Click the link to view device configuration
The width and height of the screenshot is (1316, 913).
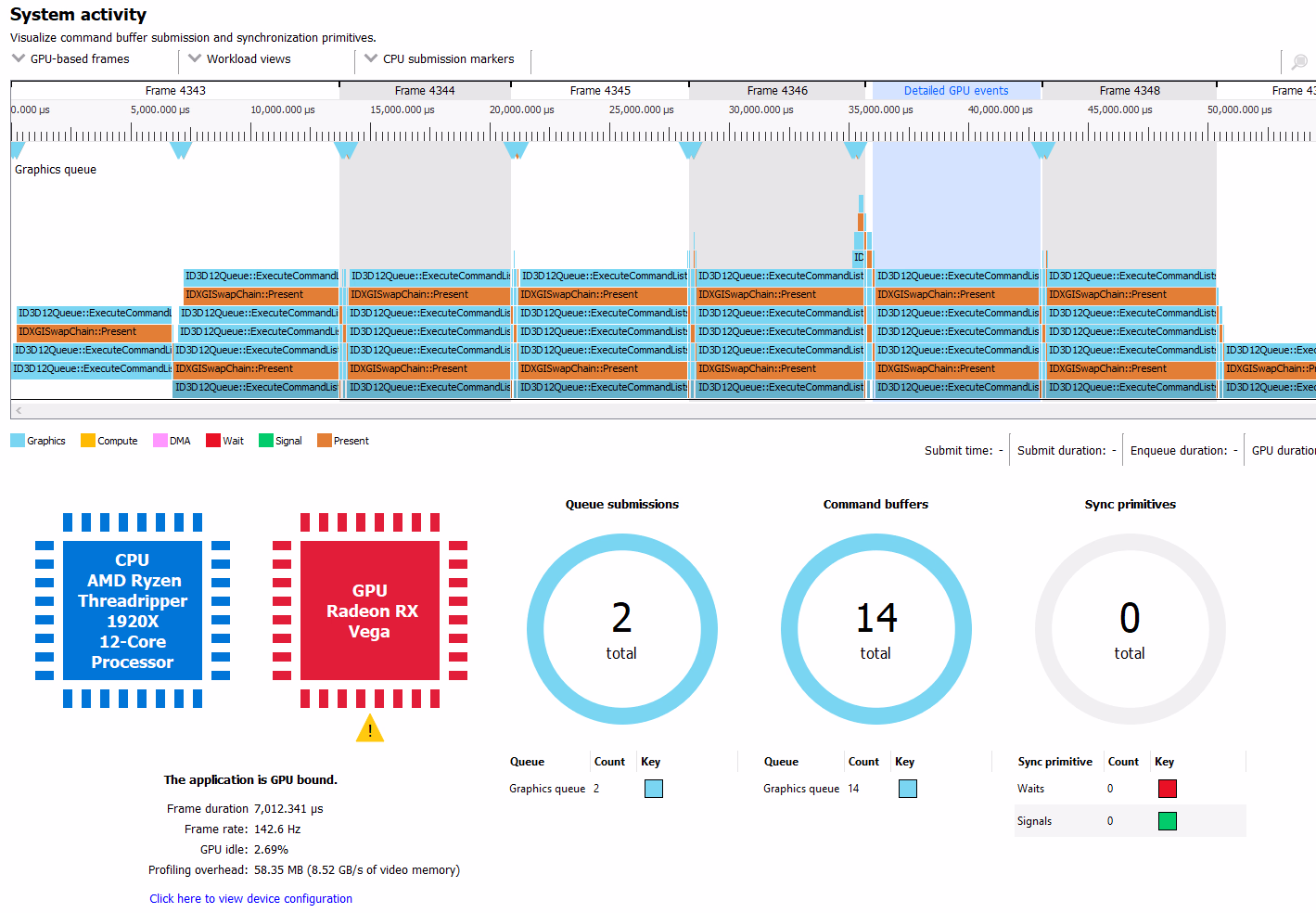(250, 898)
